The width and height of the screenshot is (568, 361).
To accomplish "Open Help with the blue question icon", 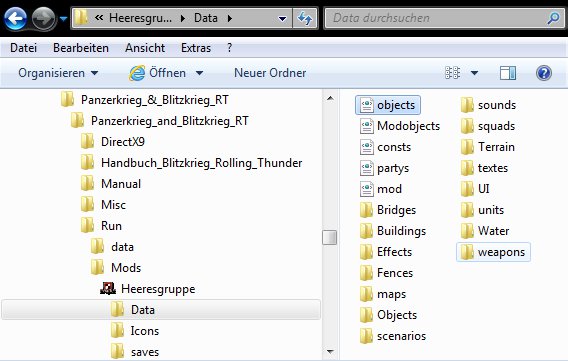I will point(543,73).
